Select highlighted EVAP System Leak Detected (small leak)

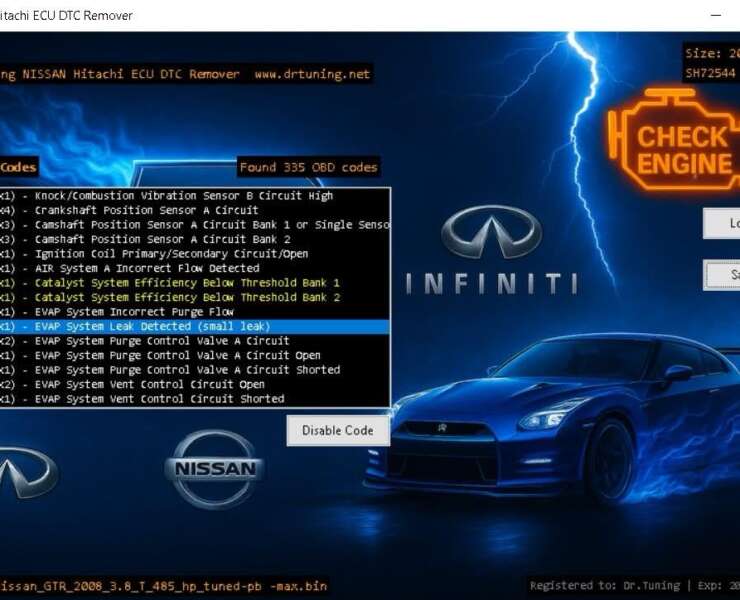click(x=195, y=327)
